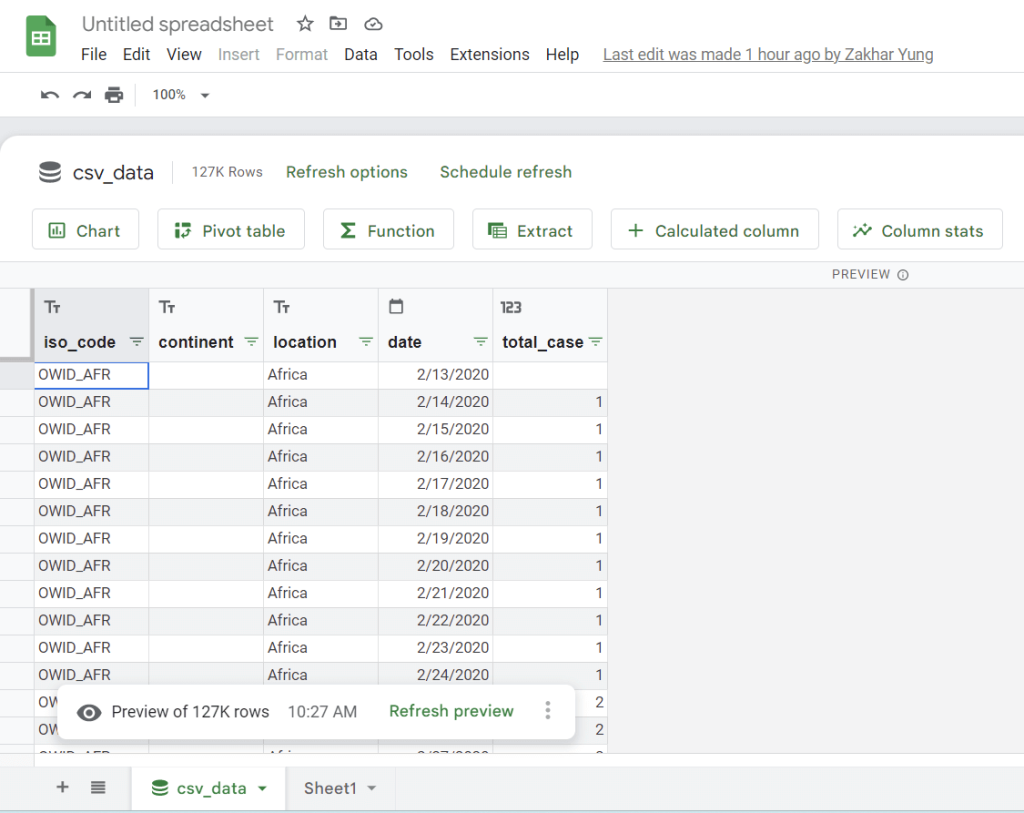Add a Calculated column

[x=714, y=229]
